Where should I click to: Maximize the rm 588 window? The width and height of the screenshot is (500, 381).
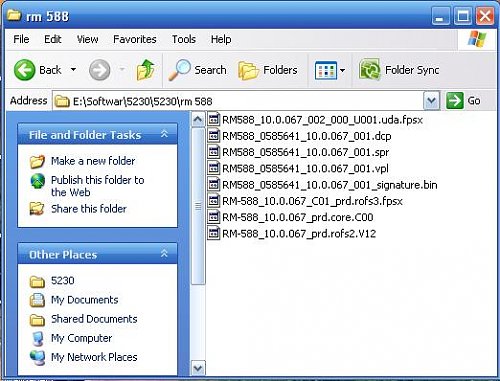pyautogui.click(x=463, y=16)
